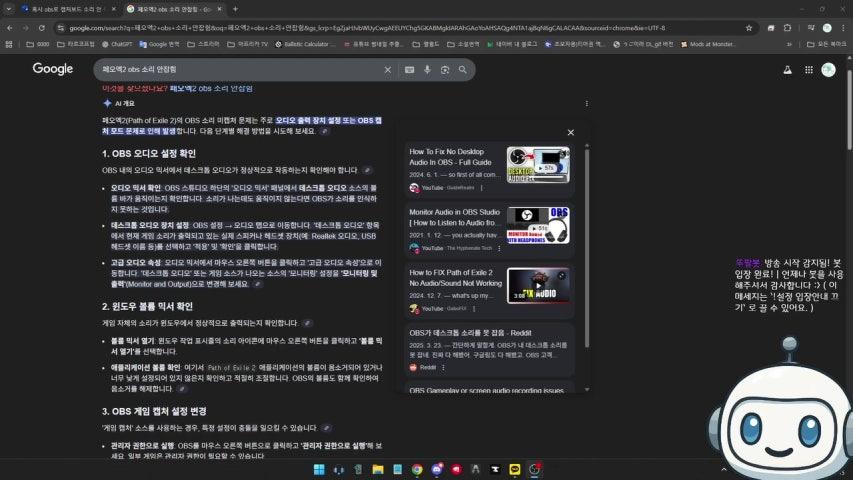Open the Chrome profile avatar in toolbar
853x480 pixels.
[827, 28]
